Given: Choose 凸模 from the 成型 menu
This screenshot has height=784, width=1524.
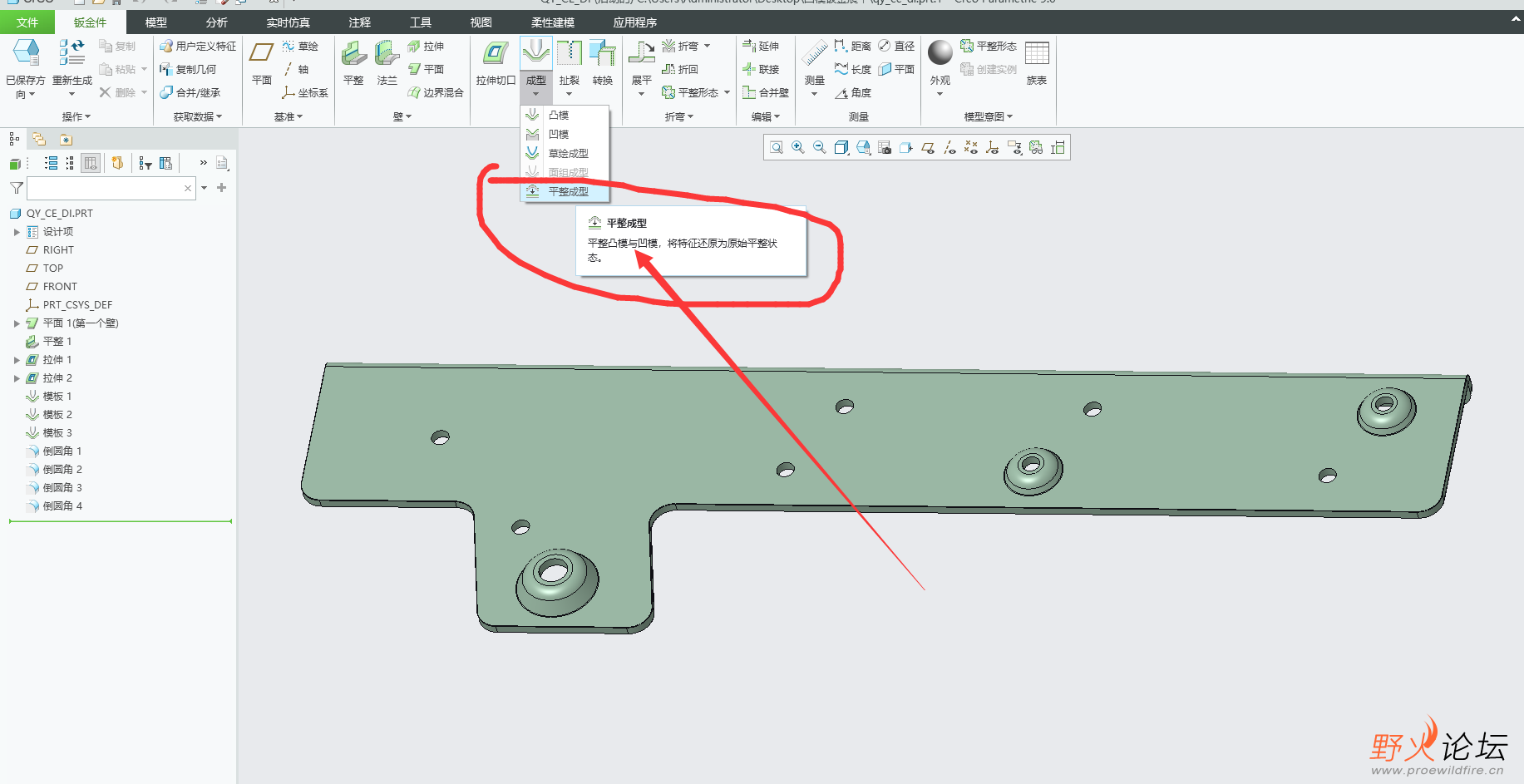Looking at the screenshot, I should click(x=565, y=116).
